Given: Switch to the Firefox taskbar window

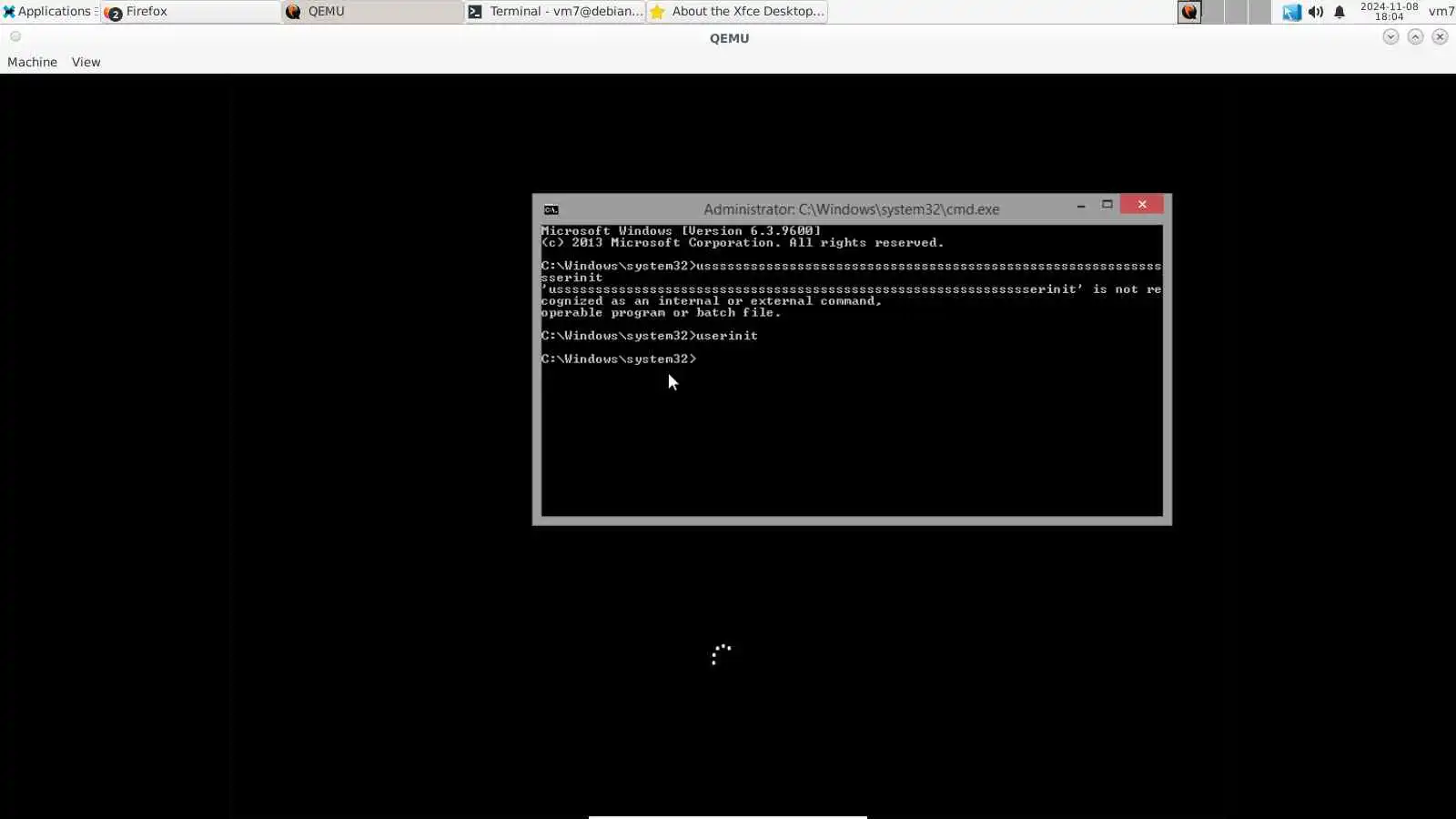Looking at the screenshot, I should pos(191,11).
